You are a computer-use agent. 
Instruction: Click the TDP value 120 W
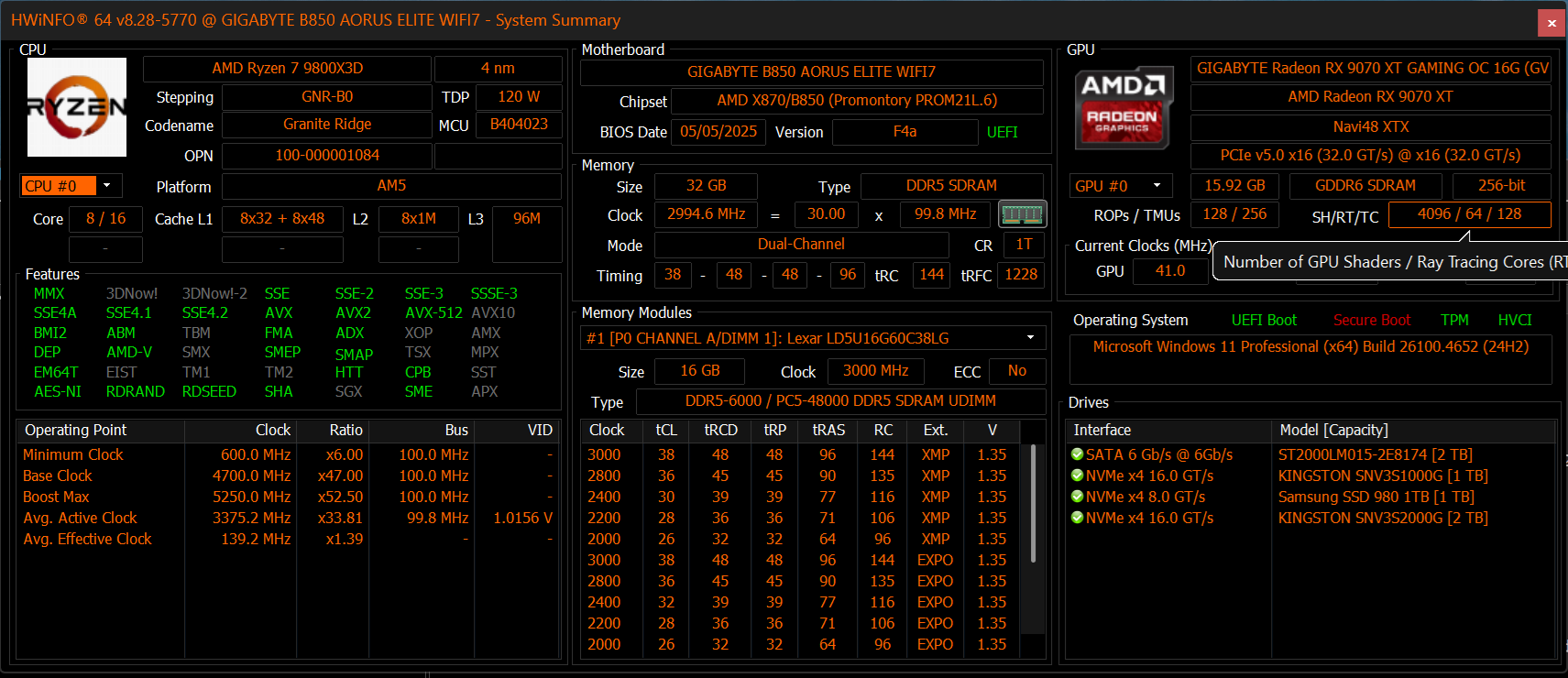[519, 96]
